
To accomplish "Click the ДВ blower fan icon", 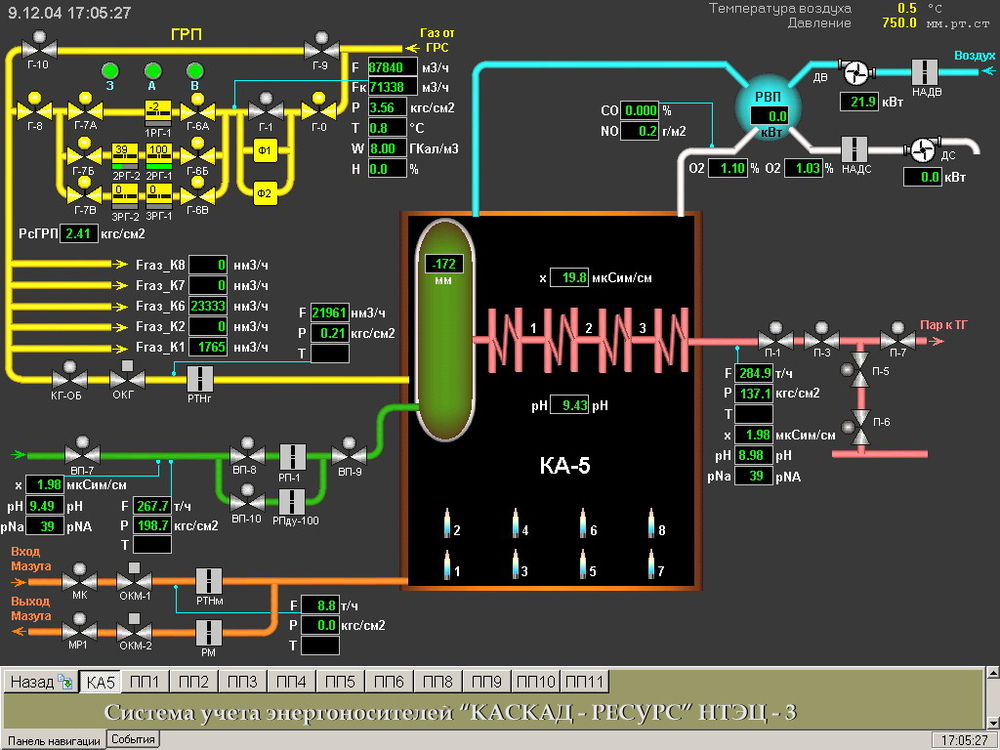I will tap(856, 72).
